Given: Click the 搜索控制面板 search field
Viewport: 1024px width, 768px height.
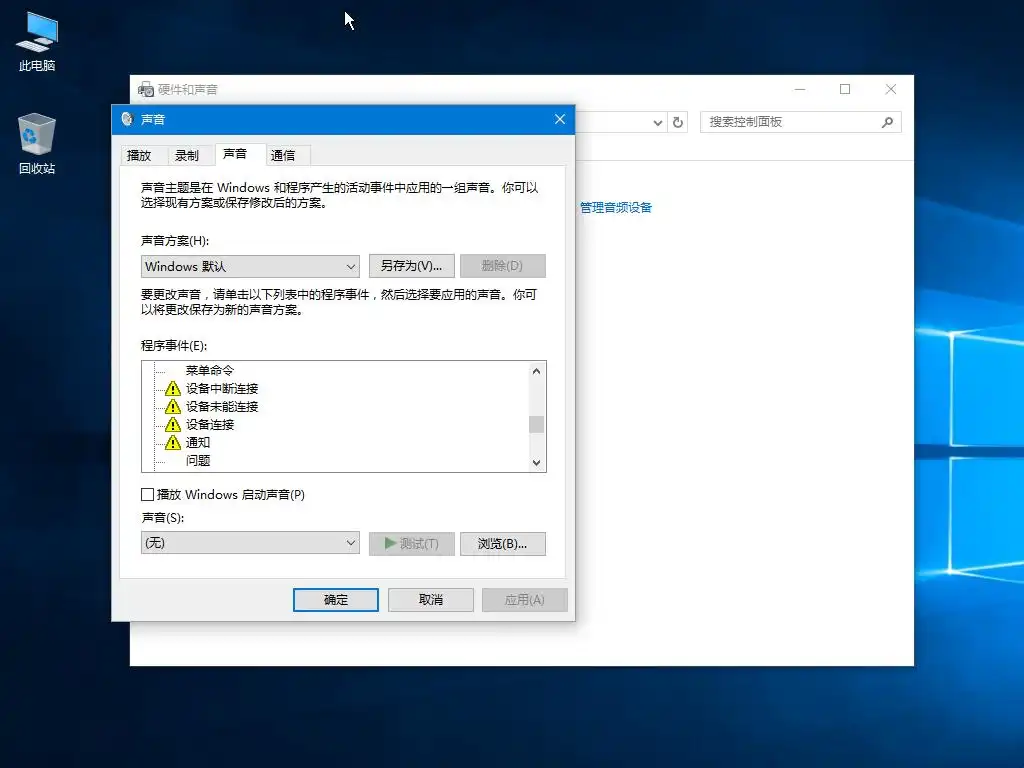Looking at the screenshot, I should pos(801,122).
